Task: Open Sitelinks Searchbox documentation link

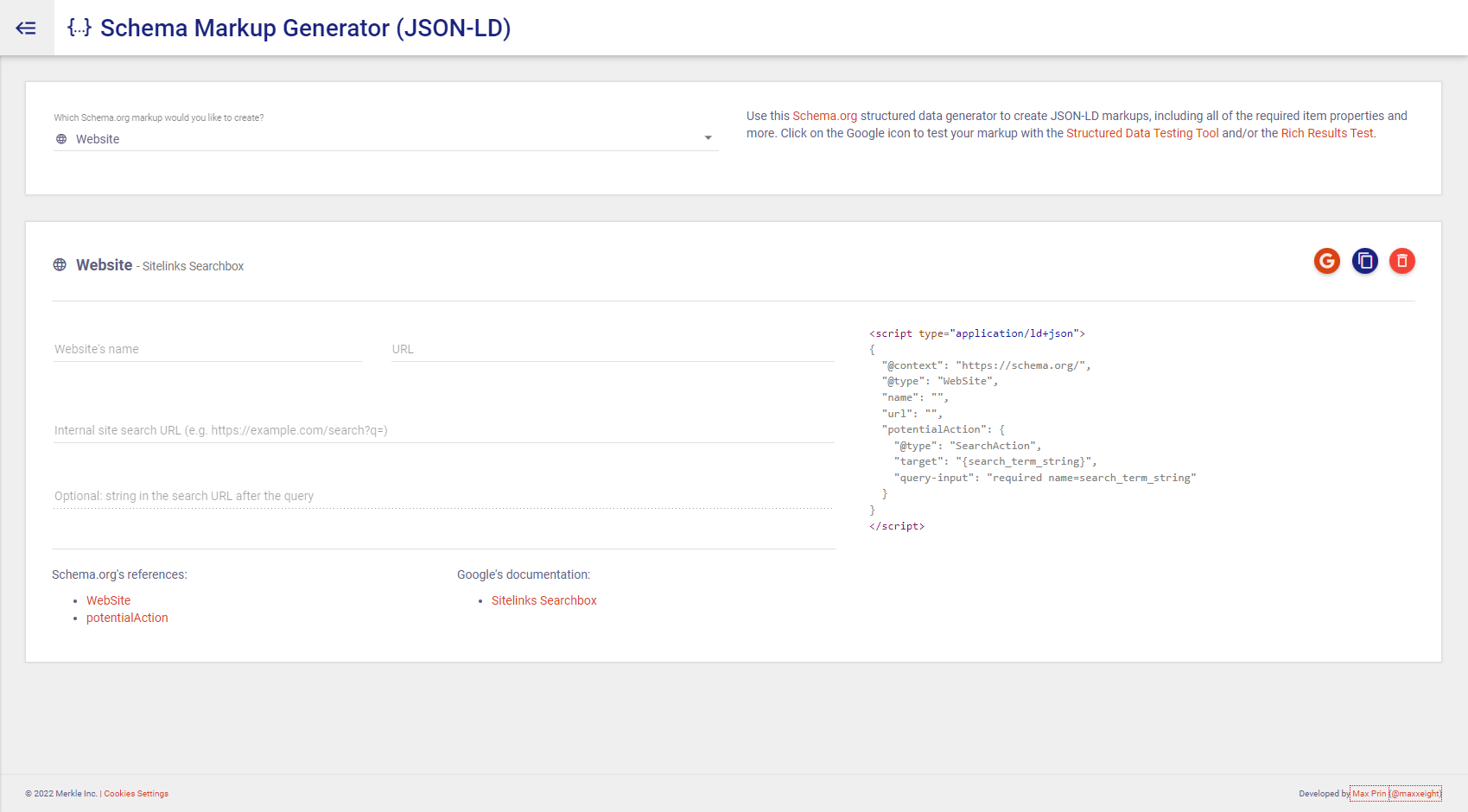Action: [x=544, y=600]
